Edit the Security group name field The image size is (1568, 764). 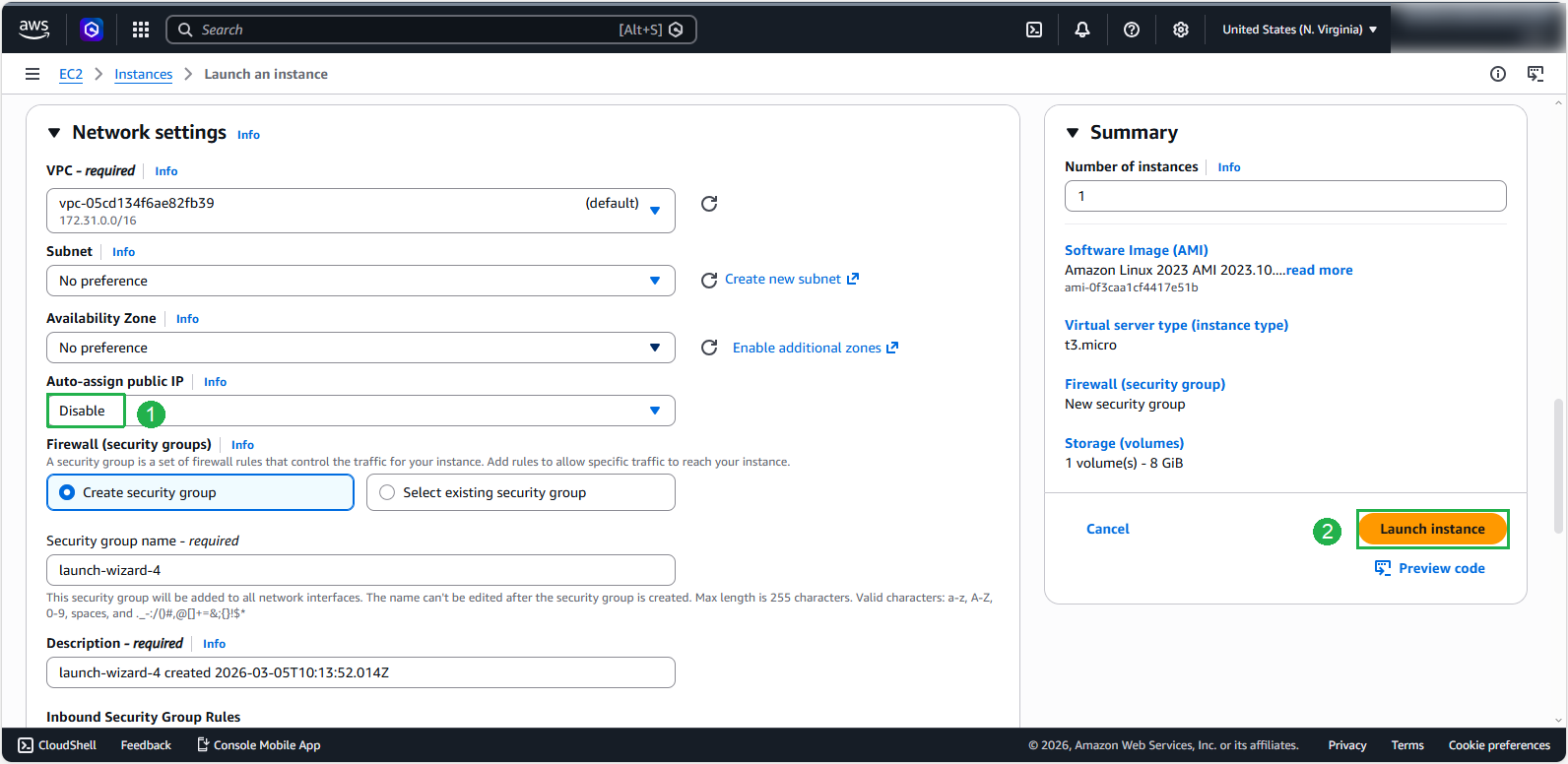pyautogui.click(x=360, y=570)
